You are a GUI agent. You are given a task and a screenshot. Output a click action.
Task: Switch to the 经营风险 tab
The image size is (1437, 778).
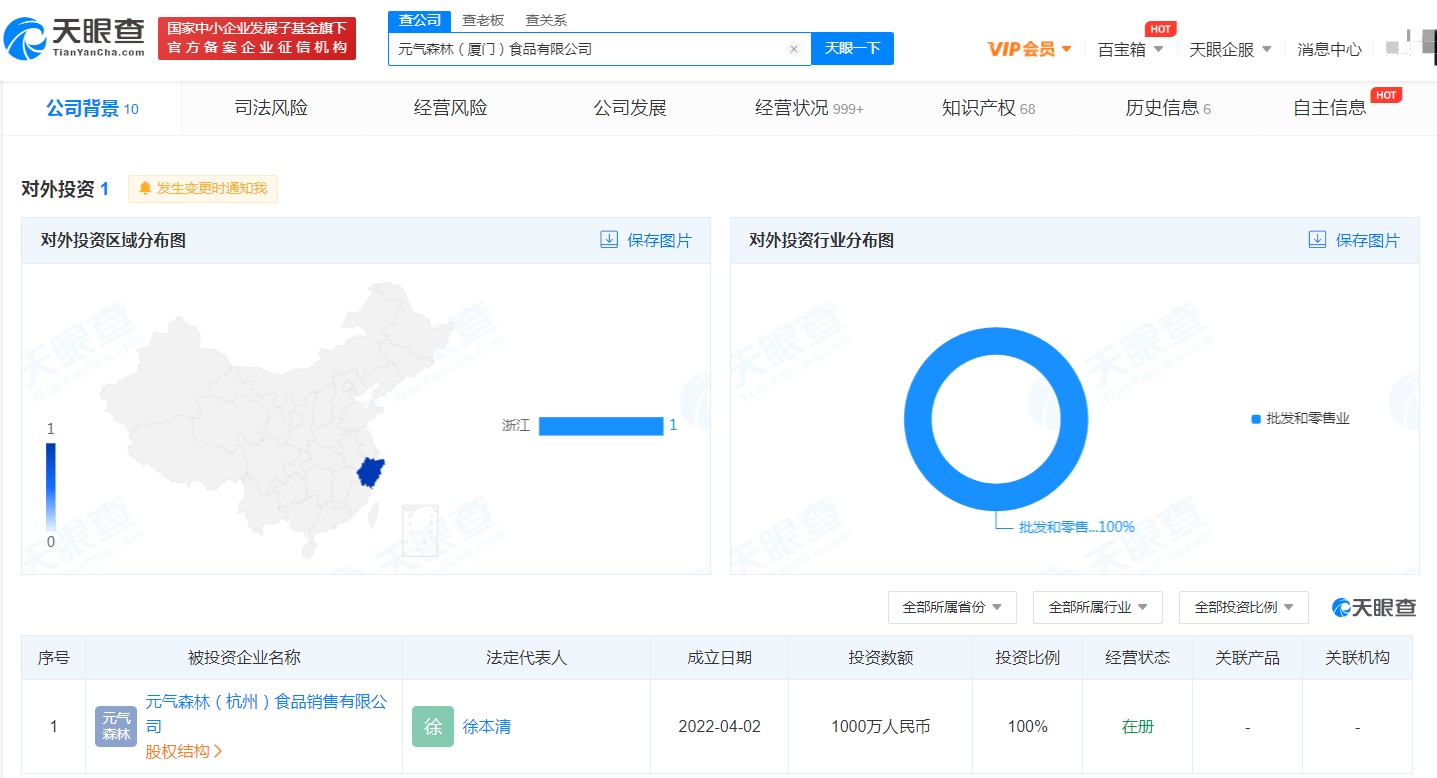(x=451, y=108)
